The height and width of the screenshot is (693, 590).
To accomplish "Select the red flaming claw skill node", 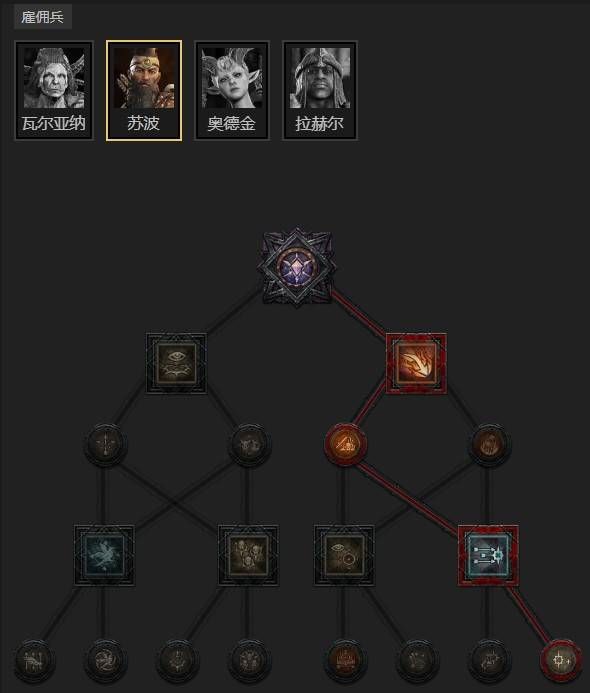I will [416, 363].
